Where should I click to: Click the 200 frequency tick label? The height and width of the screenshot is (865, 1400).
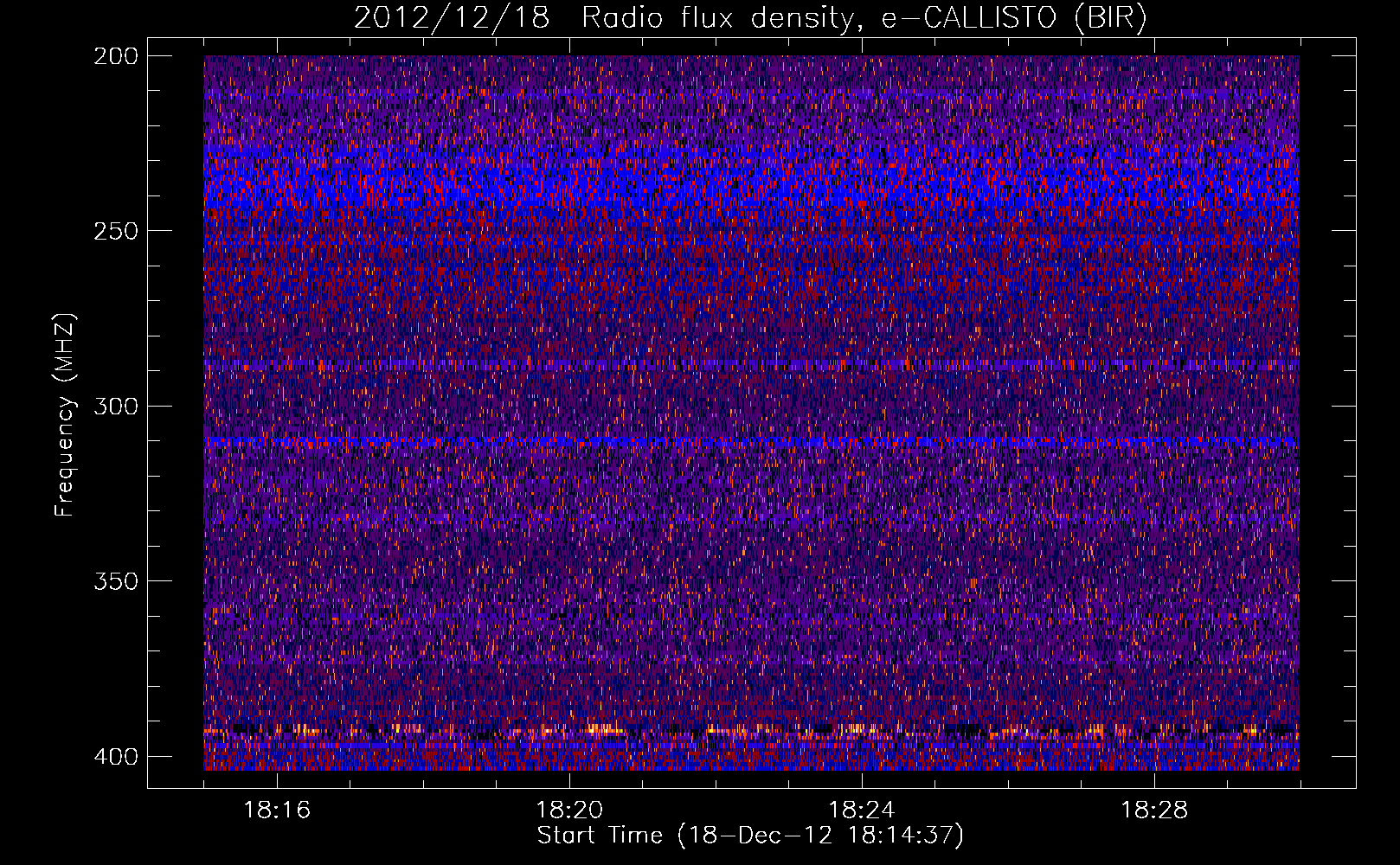(x=115, y=56)
